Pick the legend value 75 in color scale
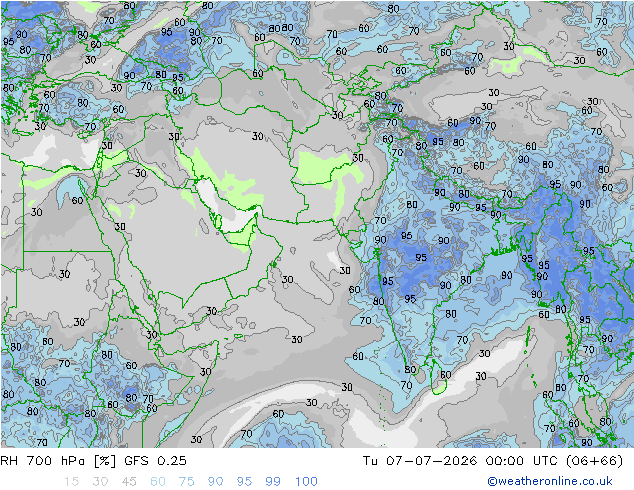634x490 pixels. coord(186,482)
